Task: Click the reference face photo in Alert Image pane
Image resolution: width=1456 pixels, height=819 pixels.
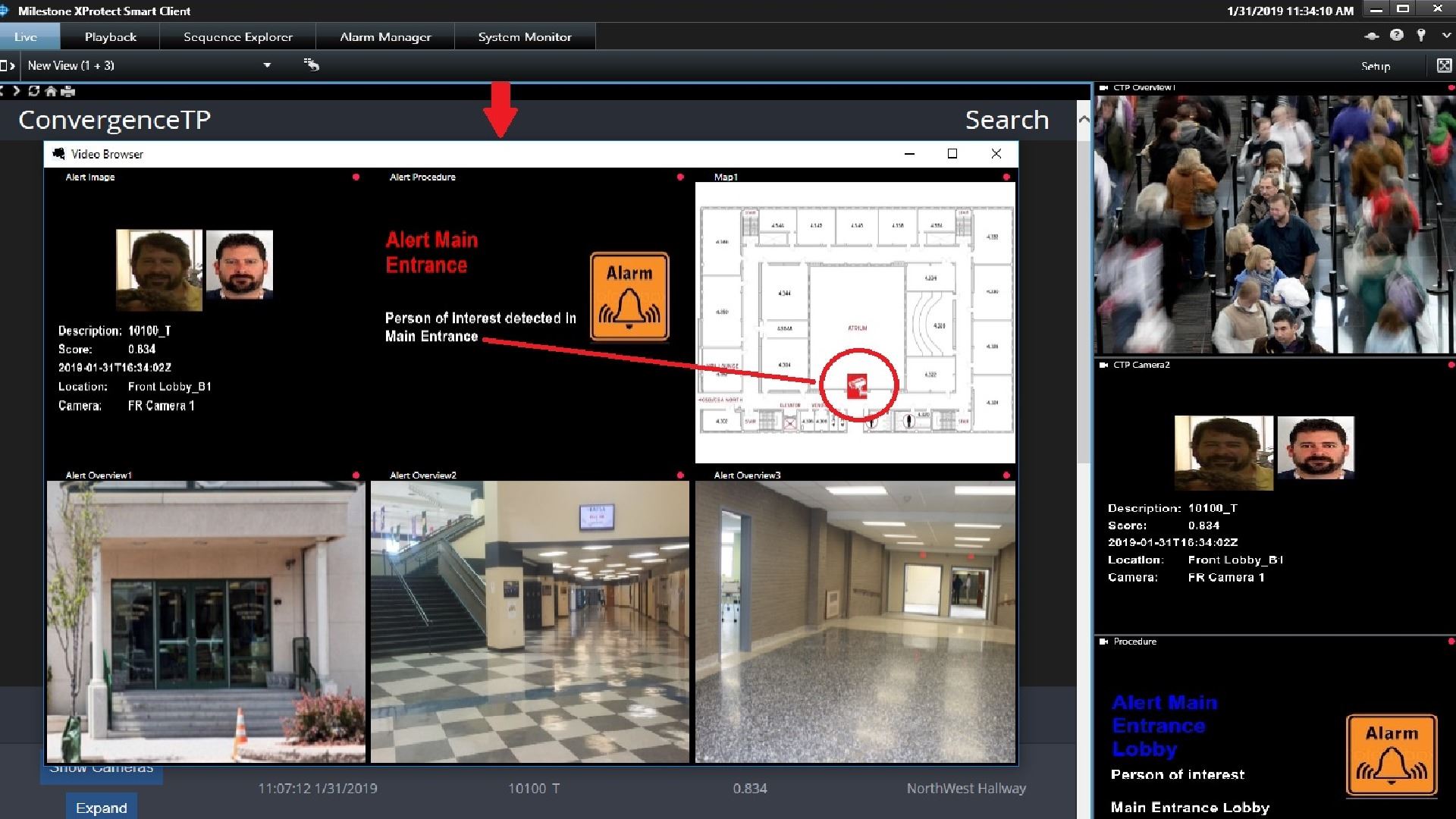Action: 240,265
